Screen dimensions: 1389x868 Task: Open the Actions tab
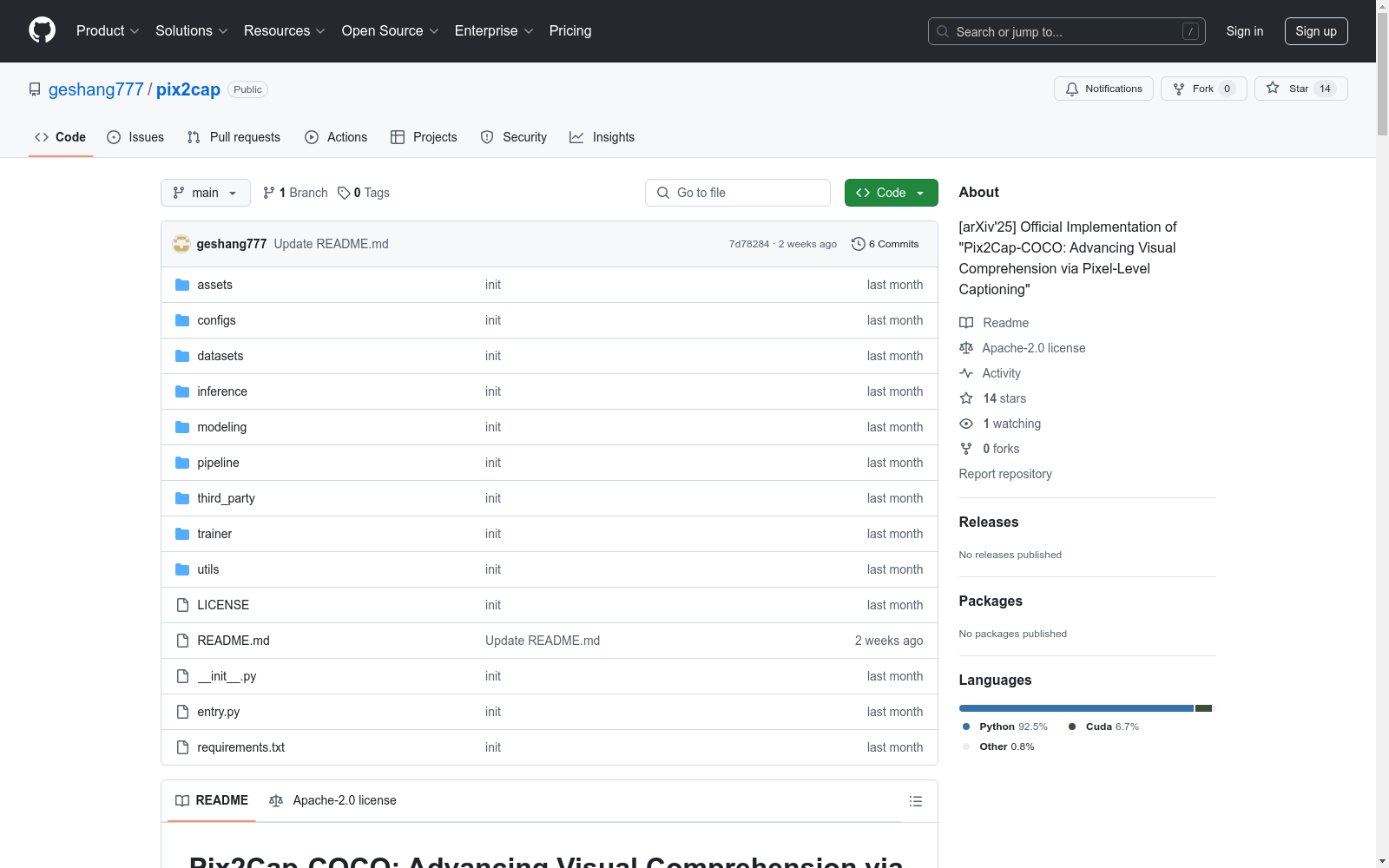click(336, 137)
